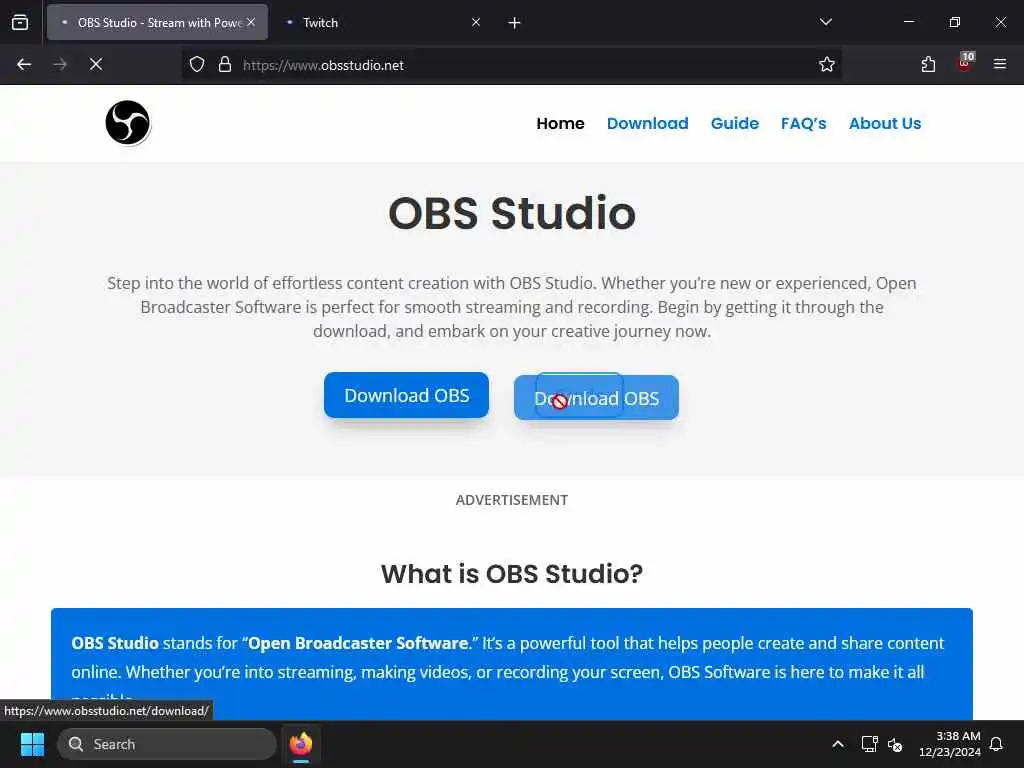Open the Home nav menu item
This screenshot has width=1024, height=768.
click(560, 123)
